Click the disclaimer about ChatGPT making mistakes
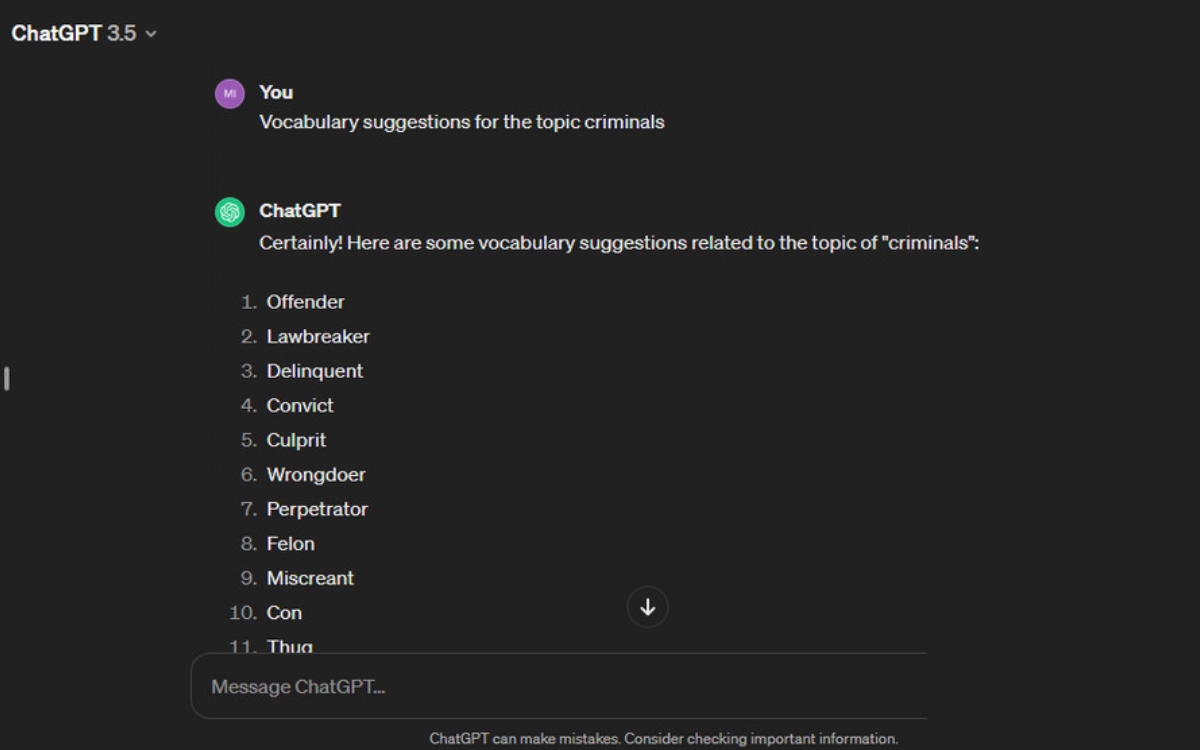The width and height of the screenshot is (1200, 750). click(x=663, y=738)
